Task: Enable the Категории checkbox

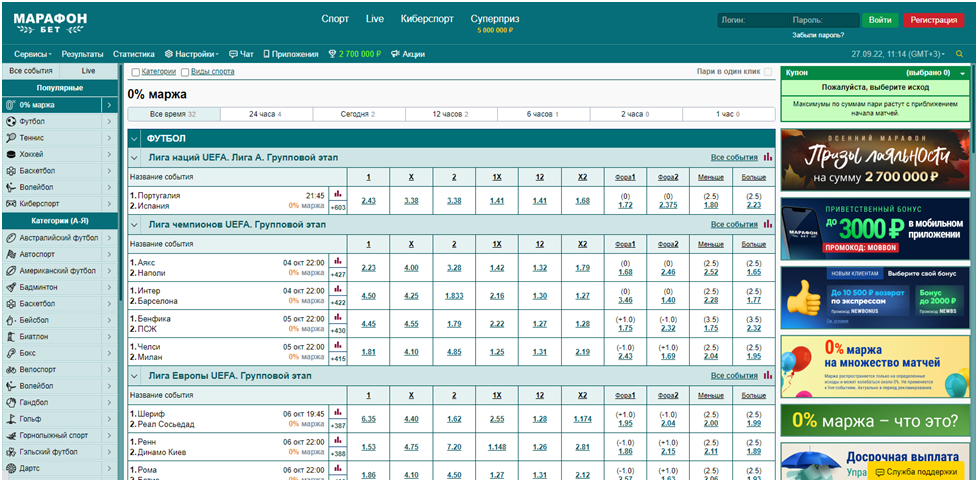Action: pos(136,72)
